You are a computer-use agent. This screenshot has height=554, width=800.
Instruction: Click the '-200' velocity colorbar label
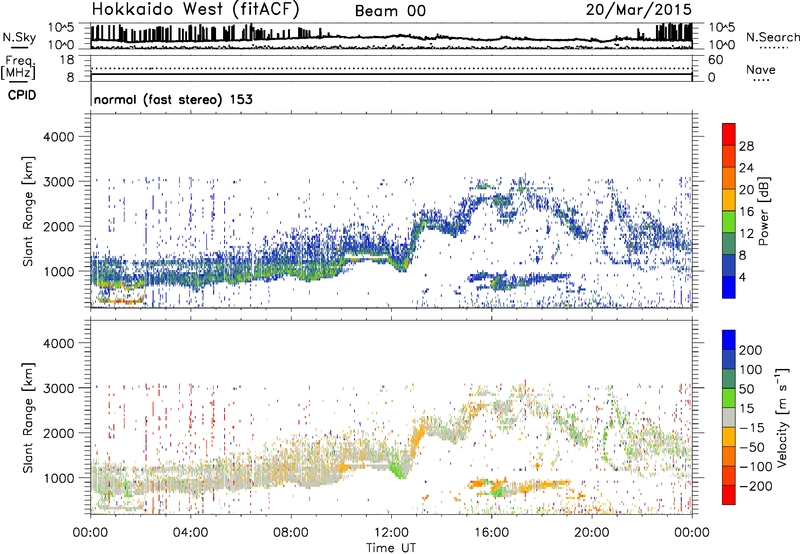[x=756, y=486]
